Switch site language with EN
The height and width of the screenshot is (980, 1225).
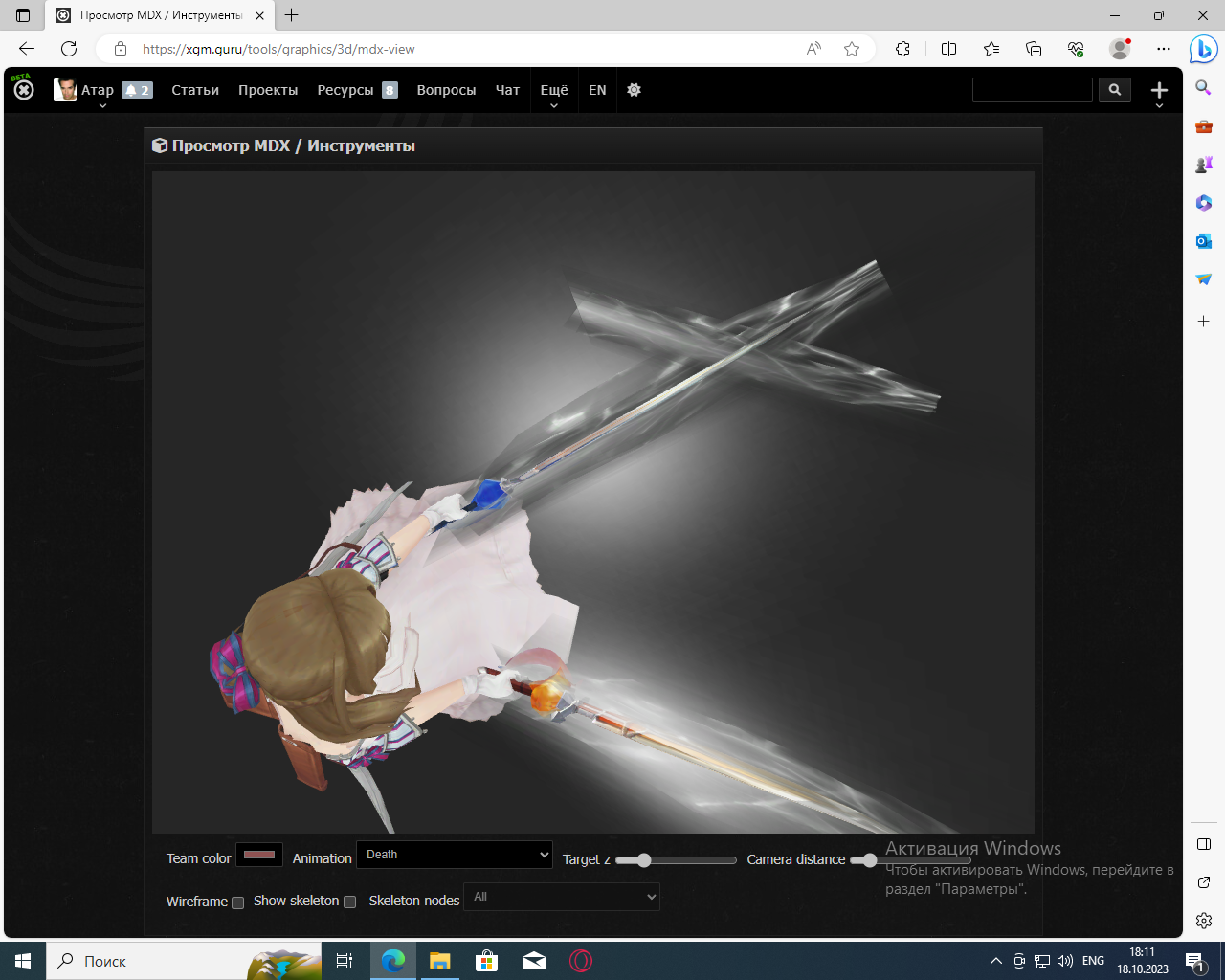[597, 90]
